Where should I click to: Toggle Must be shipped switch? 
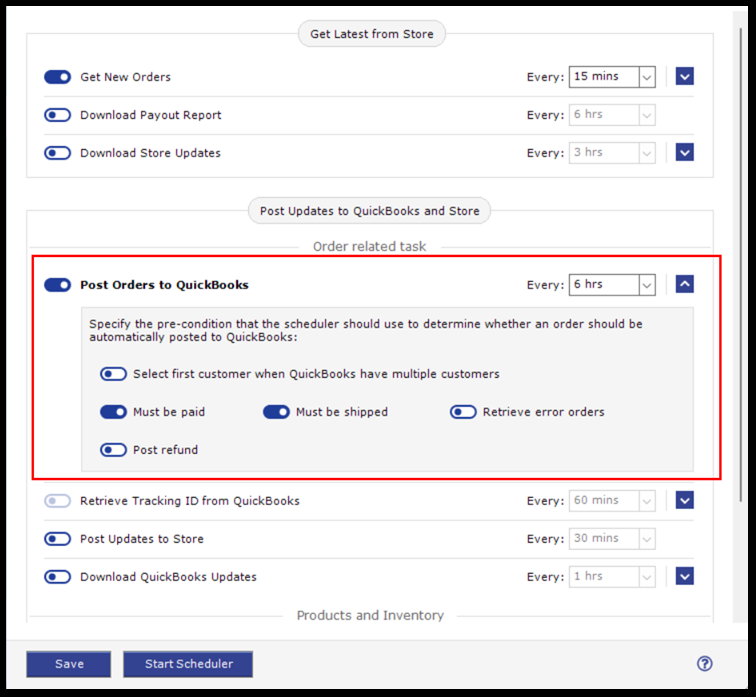coord(276,412)
